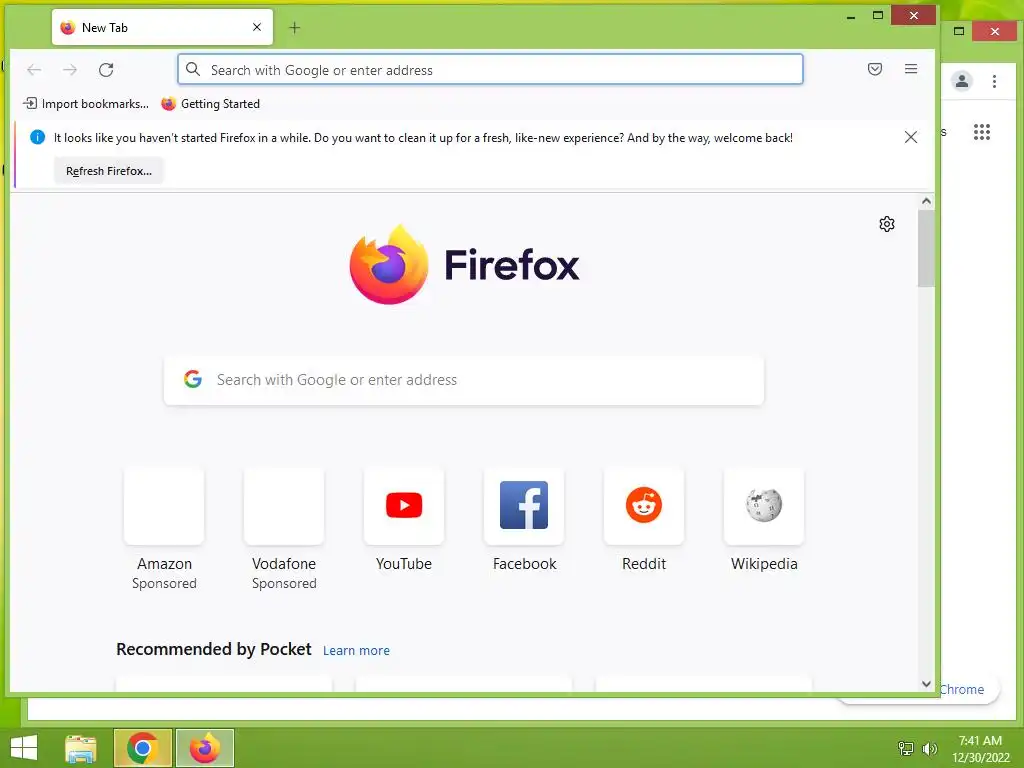This screenshot has width=1024, height=768.
Task: Click Learn more Pocket link
Action: pos(356,650)
